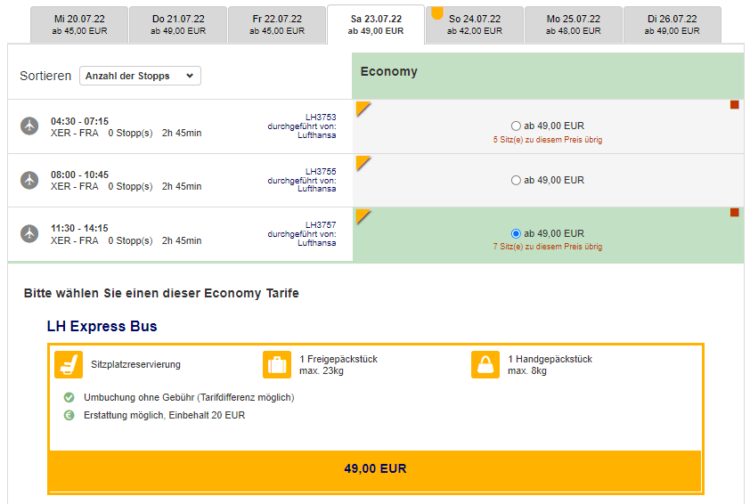Select the 04:30 flight fare radio button

pos(516,126)
